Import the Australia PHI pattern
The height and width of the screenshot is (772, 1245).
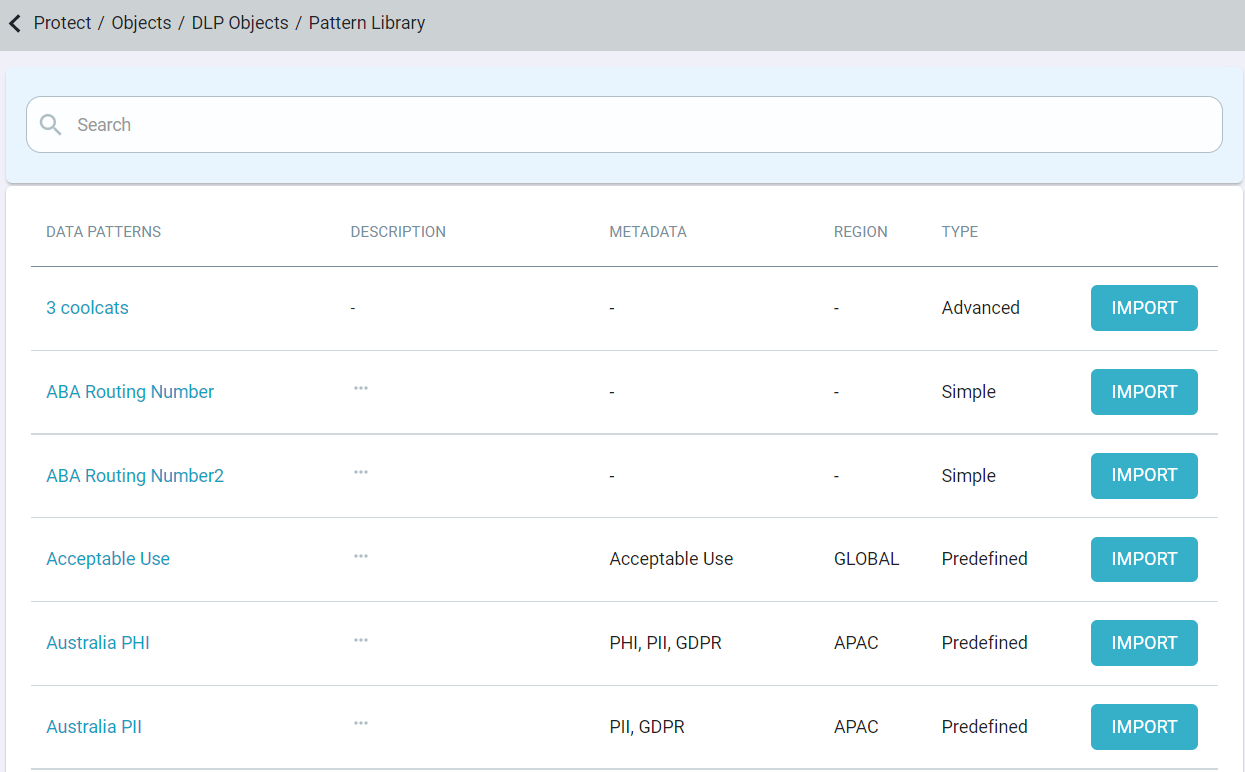(1144, 643)
